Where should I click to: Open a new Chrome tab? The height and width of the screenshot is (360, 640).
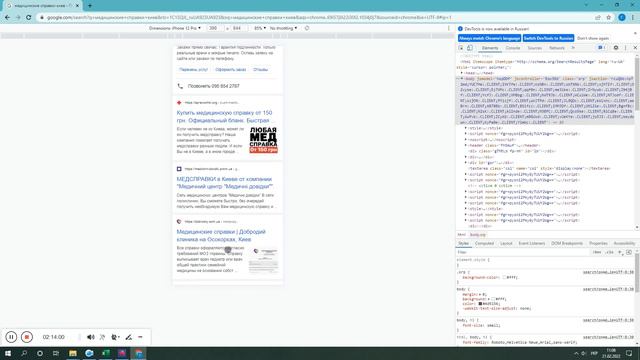click(90, 6)
